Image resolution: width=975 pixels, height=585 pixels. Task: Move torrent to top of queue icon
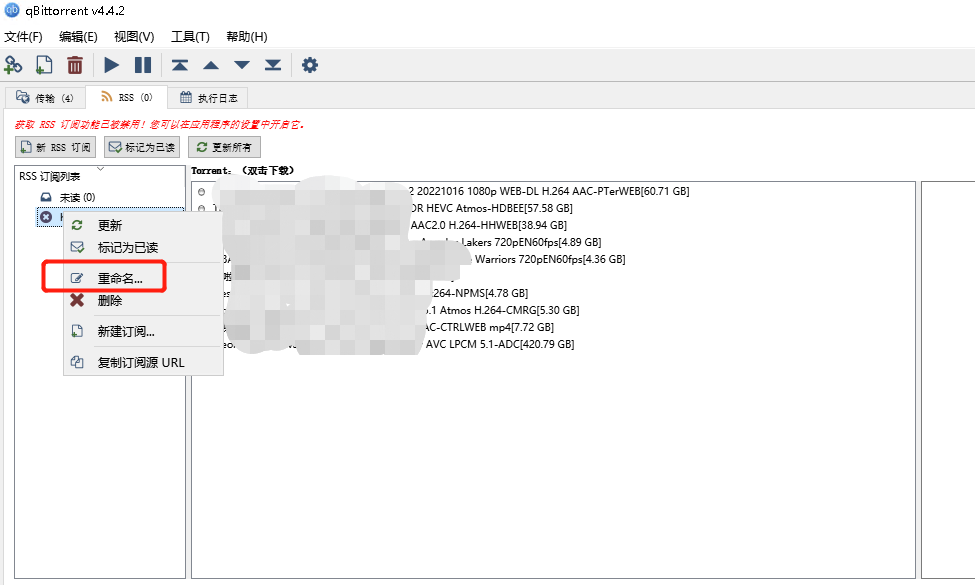[180, 65]
